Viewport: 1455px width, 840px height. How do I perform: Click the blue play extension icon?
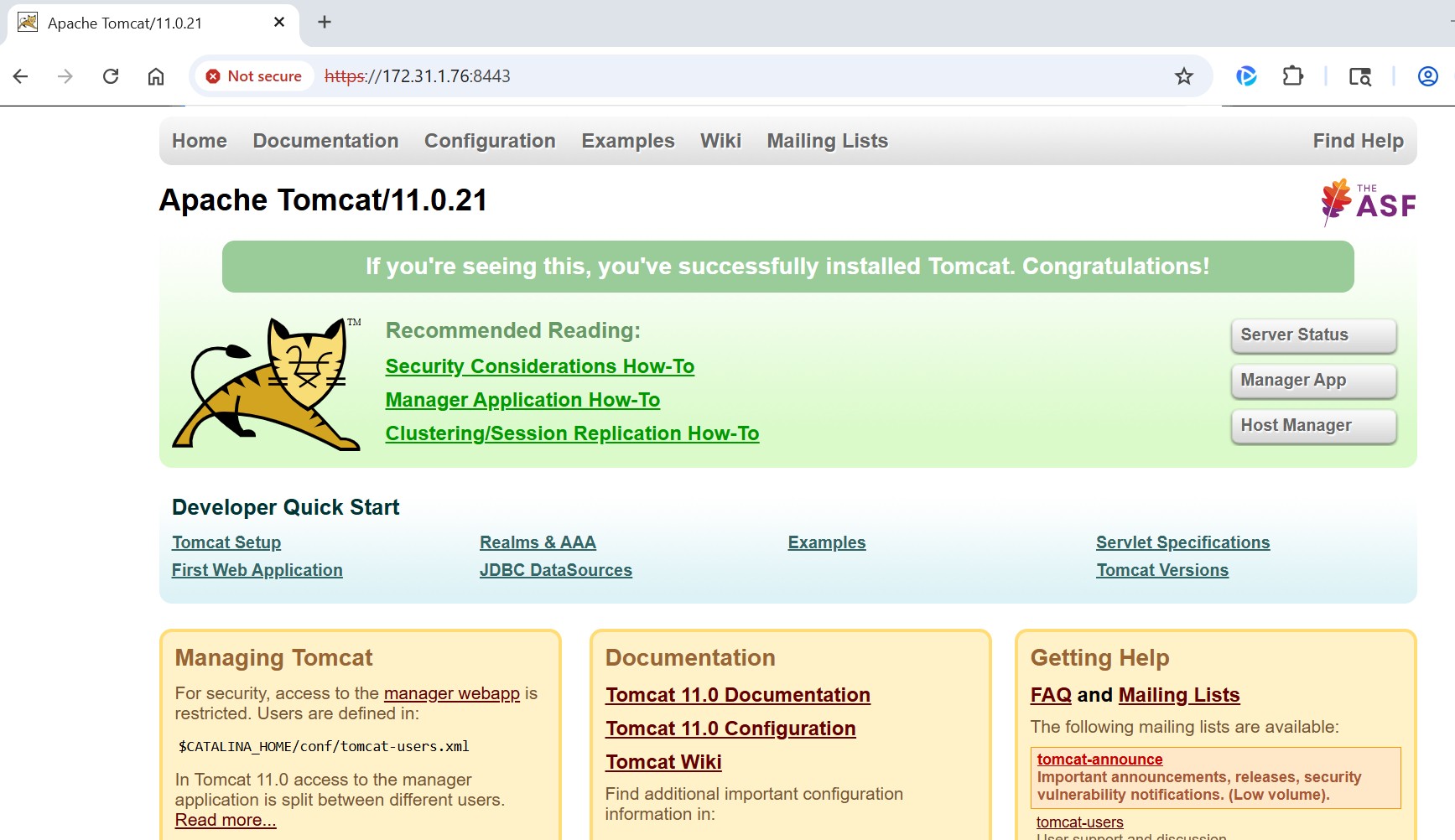pyautogui.click(x=1246, y=76)
